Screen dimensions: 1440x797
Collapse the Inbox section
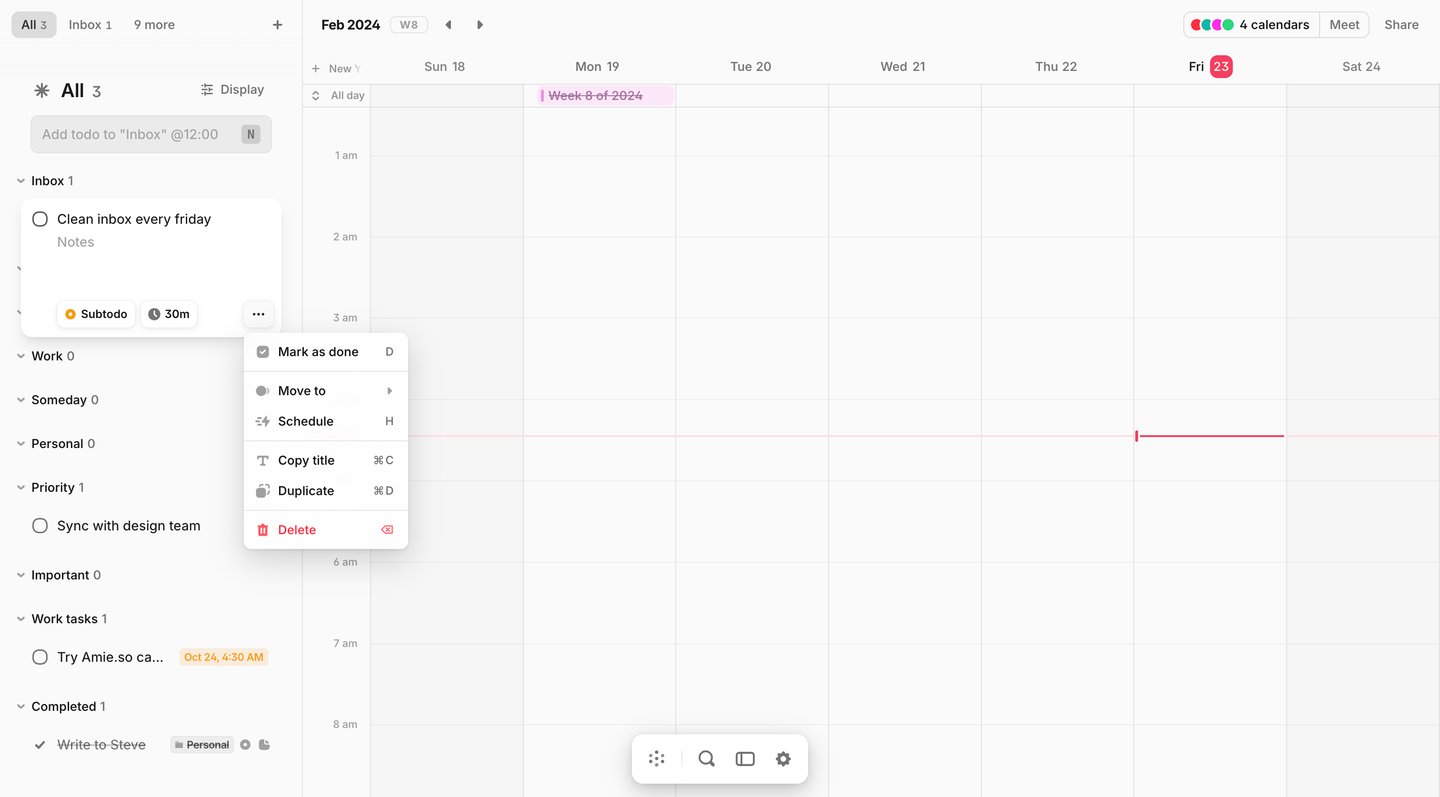(21, 181)
